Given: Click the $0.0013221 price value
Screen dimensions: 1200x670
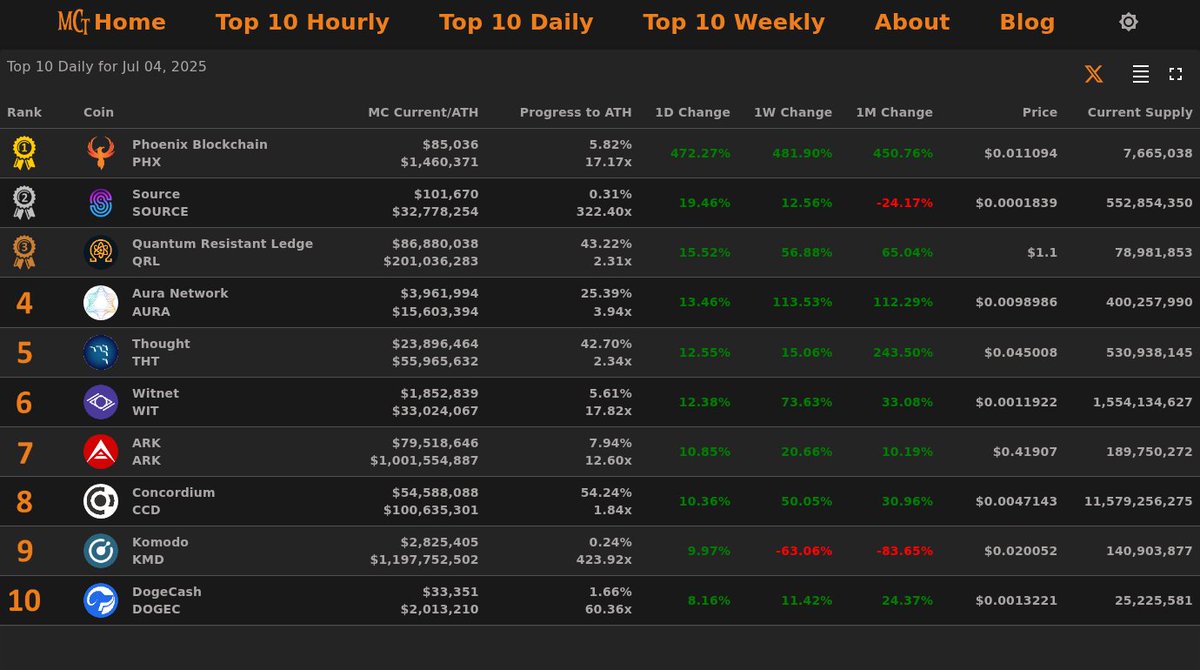Looking at the screenshot, I should pyautogui.click(x=1016, y=600).
